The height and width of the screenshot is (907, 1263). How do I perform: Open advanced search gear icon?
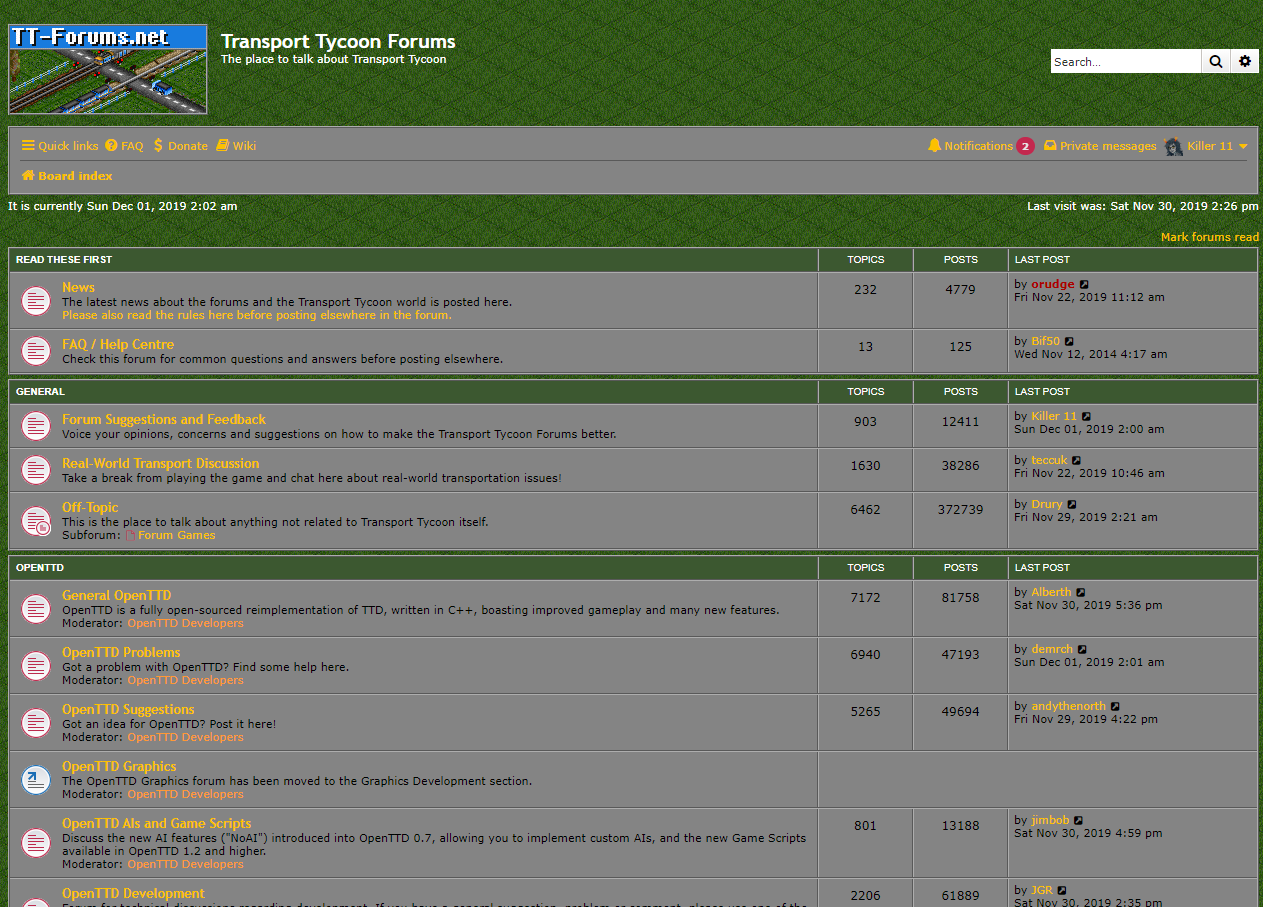[1244, 61]
